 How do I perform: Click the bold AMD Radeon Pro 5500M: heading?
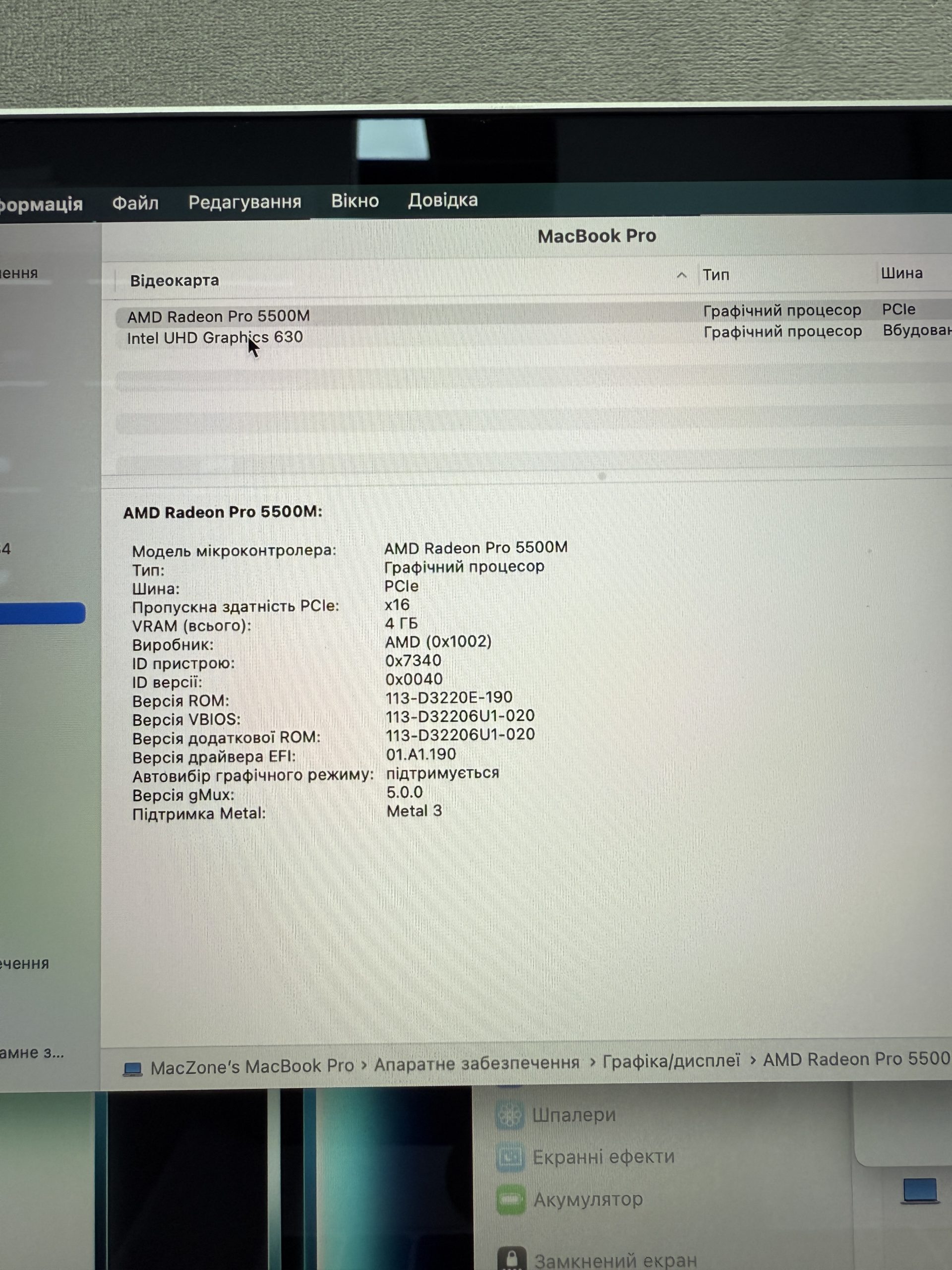[223, 512]
